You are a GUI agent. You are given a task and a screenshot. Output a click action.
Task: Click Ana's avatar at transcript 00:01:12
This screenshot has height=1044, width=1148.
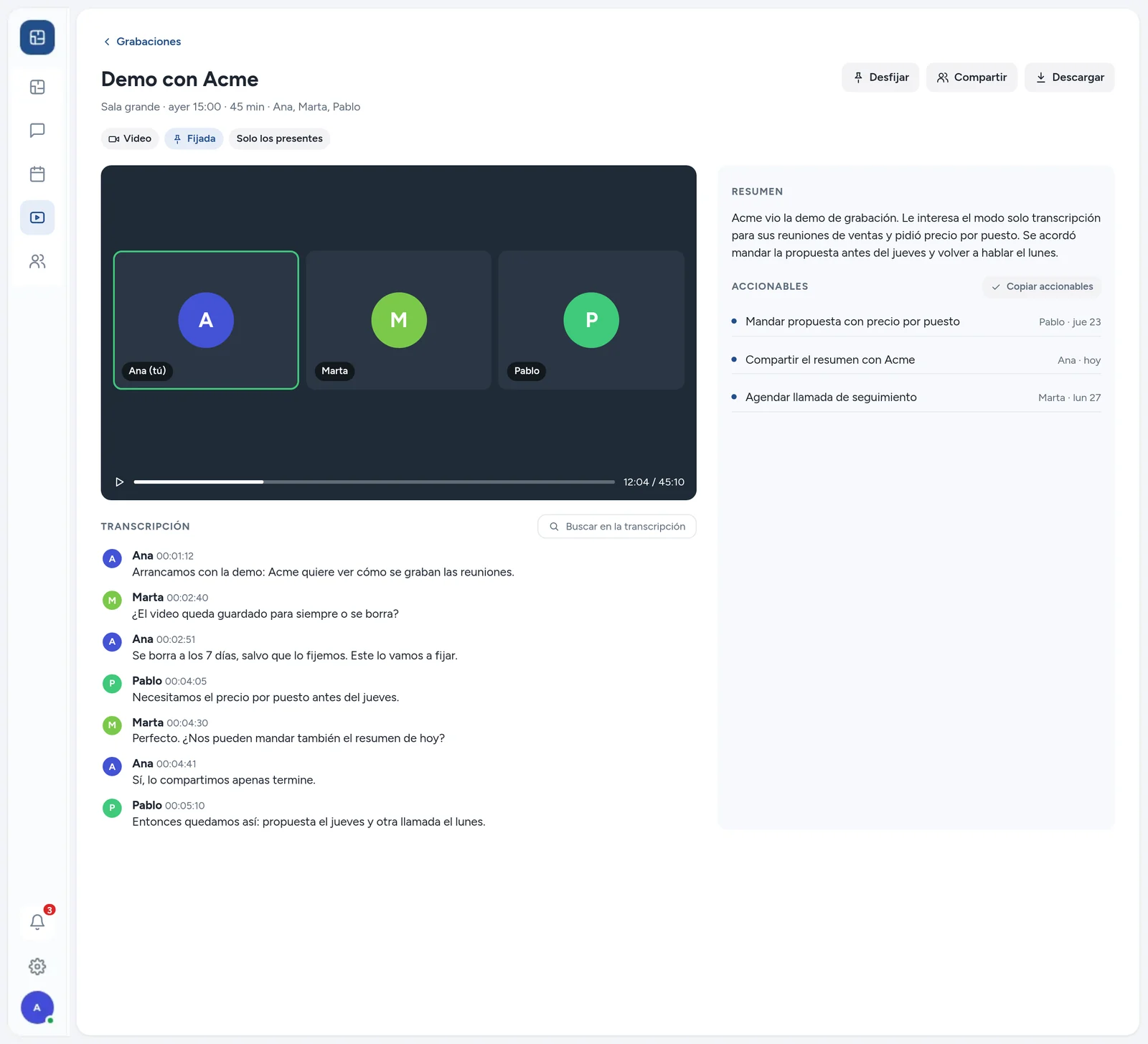pyautogui.click(x=112, y=559)
